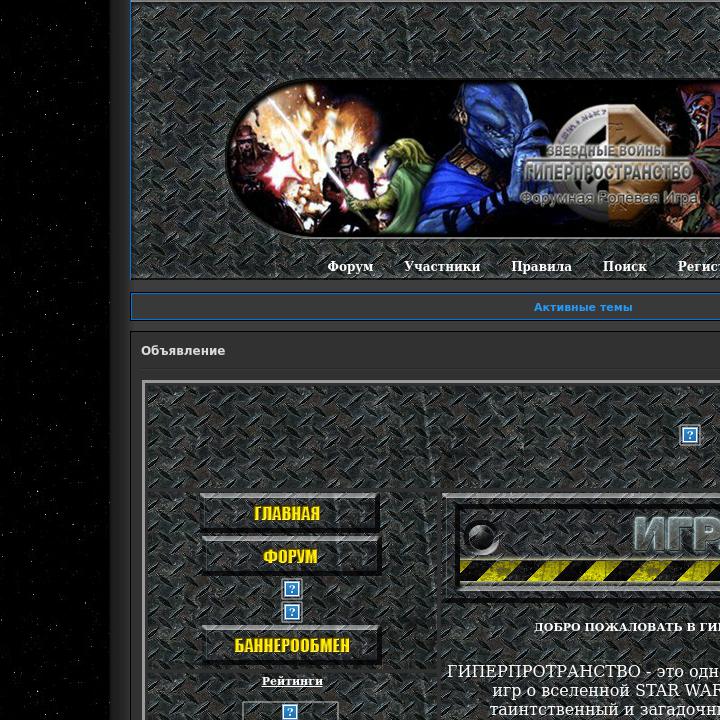This screenshot has width=720, height=720.
Task: Click the Объявление heading text
Action: [x=183, y=351]
